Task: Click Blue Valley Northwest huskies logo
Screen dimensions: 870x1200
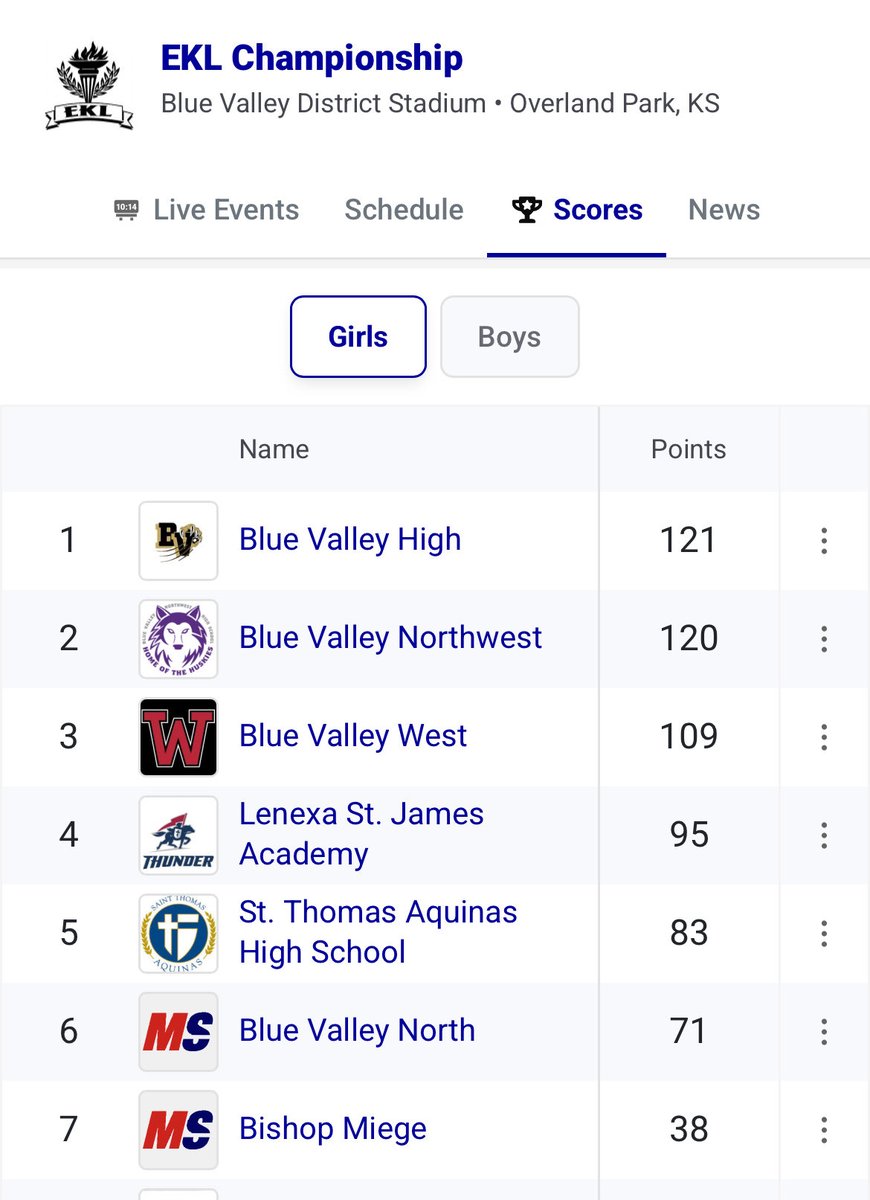Action: tap(178, 638)
